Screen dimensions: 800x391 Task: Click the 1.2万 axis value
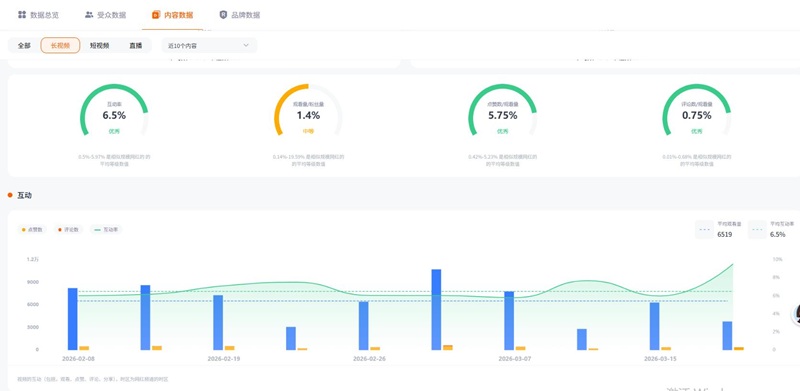tap(32, 259)
